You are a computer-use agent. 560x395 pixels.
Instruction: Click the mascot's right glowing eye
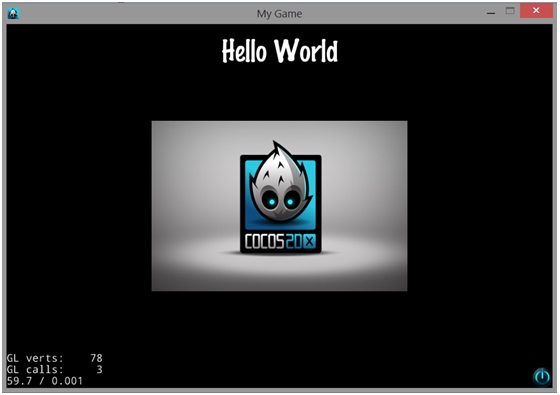(x=290, y=202)
